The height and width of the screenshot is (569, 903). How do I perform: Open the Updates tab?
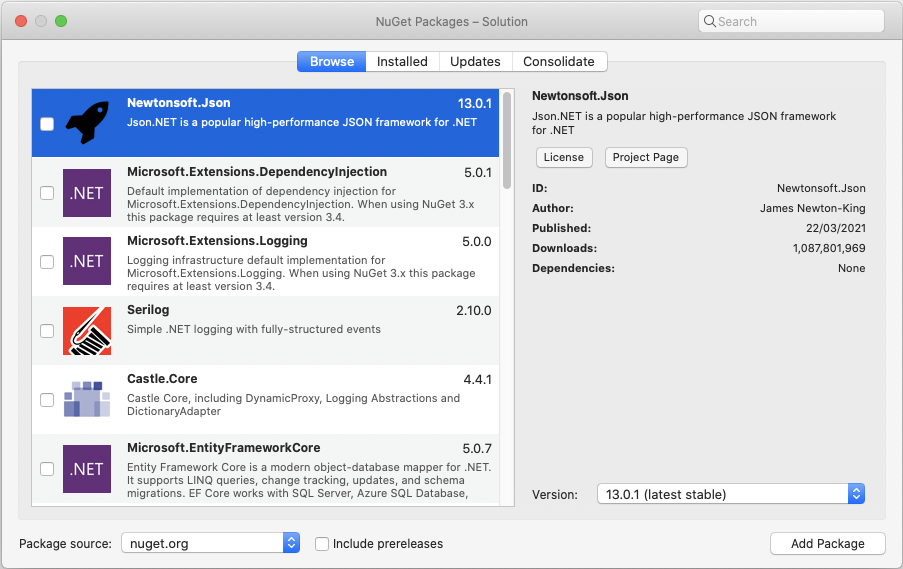coord(475,62)
